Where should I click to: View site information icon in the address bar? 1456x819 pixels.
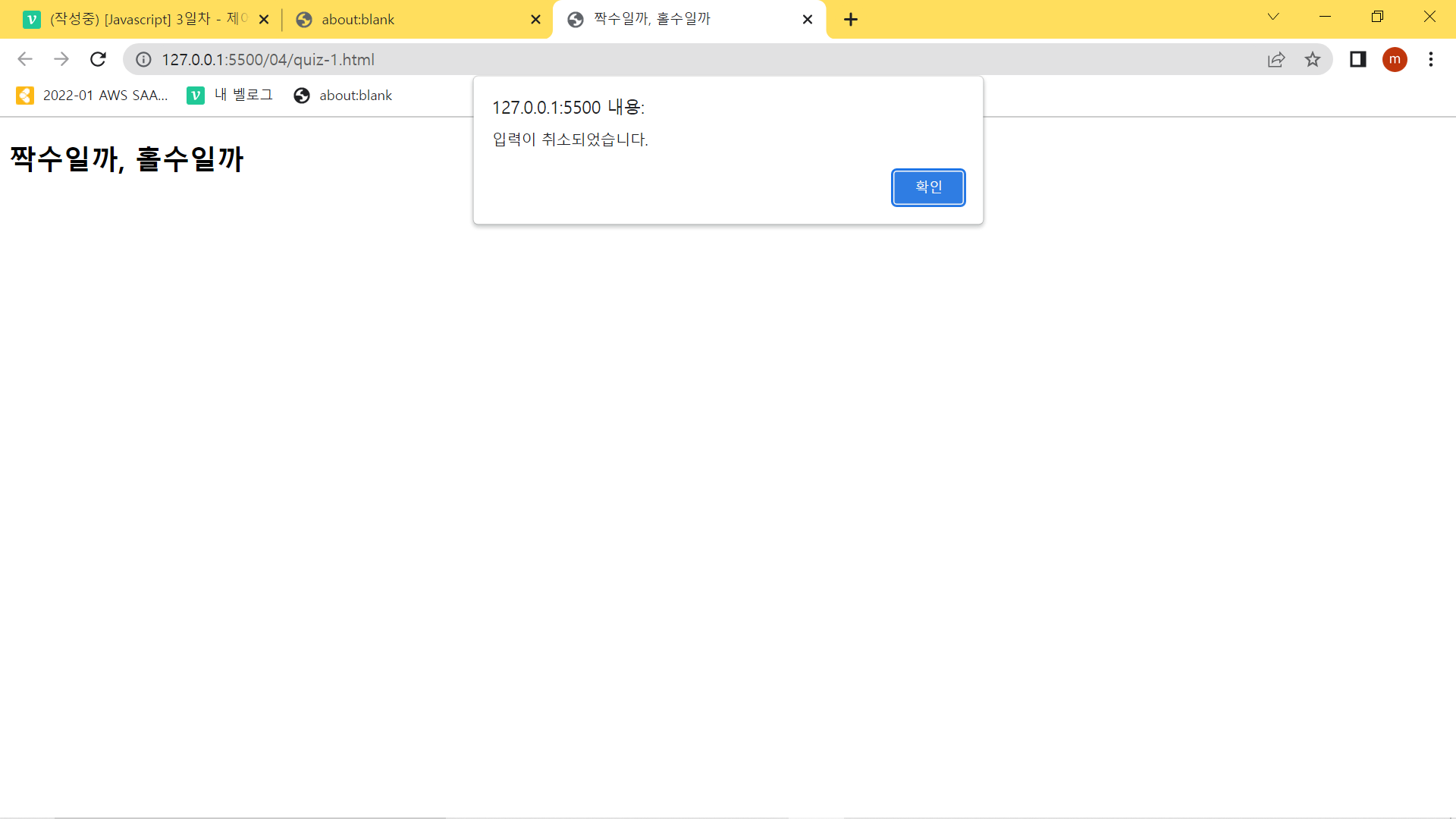point(143,59)
